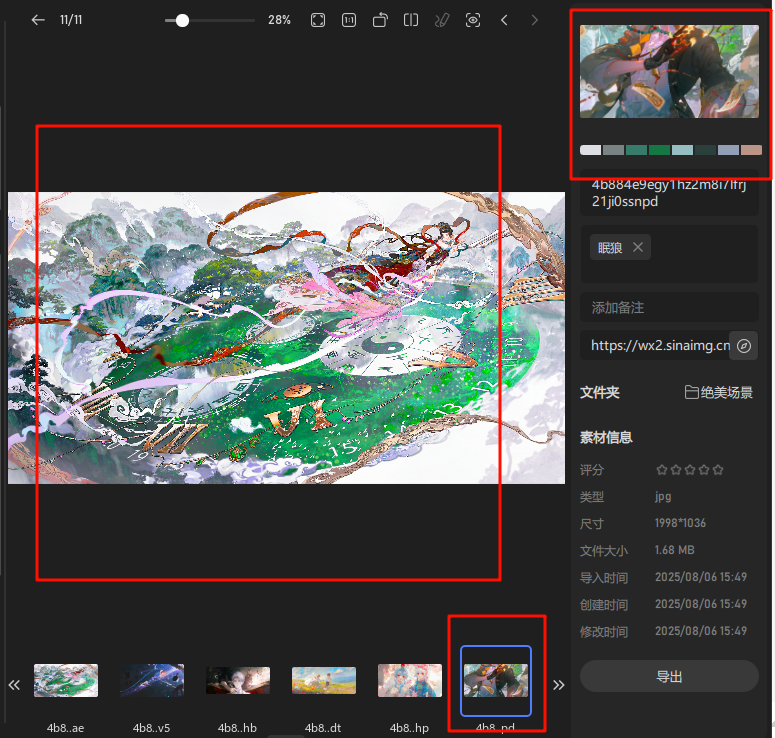Click the 素材信息 section heading

(606, 437)
